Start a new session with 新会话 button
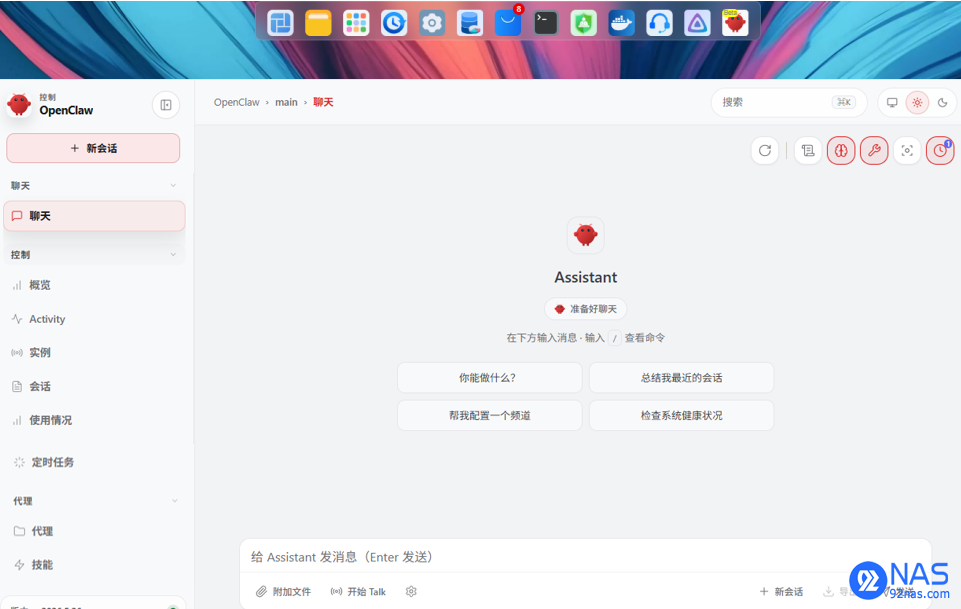961x609 pixels. (93, 148)
